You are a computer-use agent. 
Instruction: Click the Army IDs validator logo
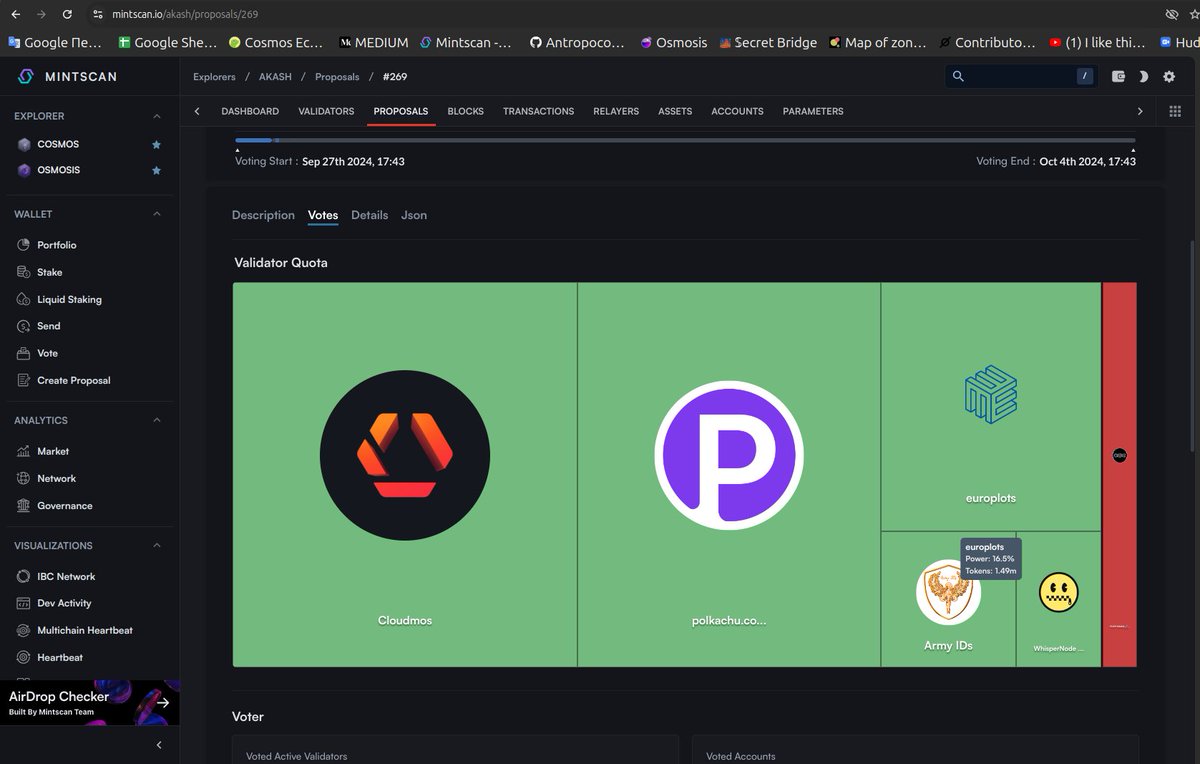click(x=948, y=592)
